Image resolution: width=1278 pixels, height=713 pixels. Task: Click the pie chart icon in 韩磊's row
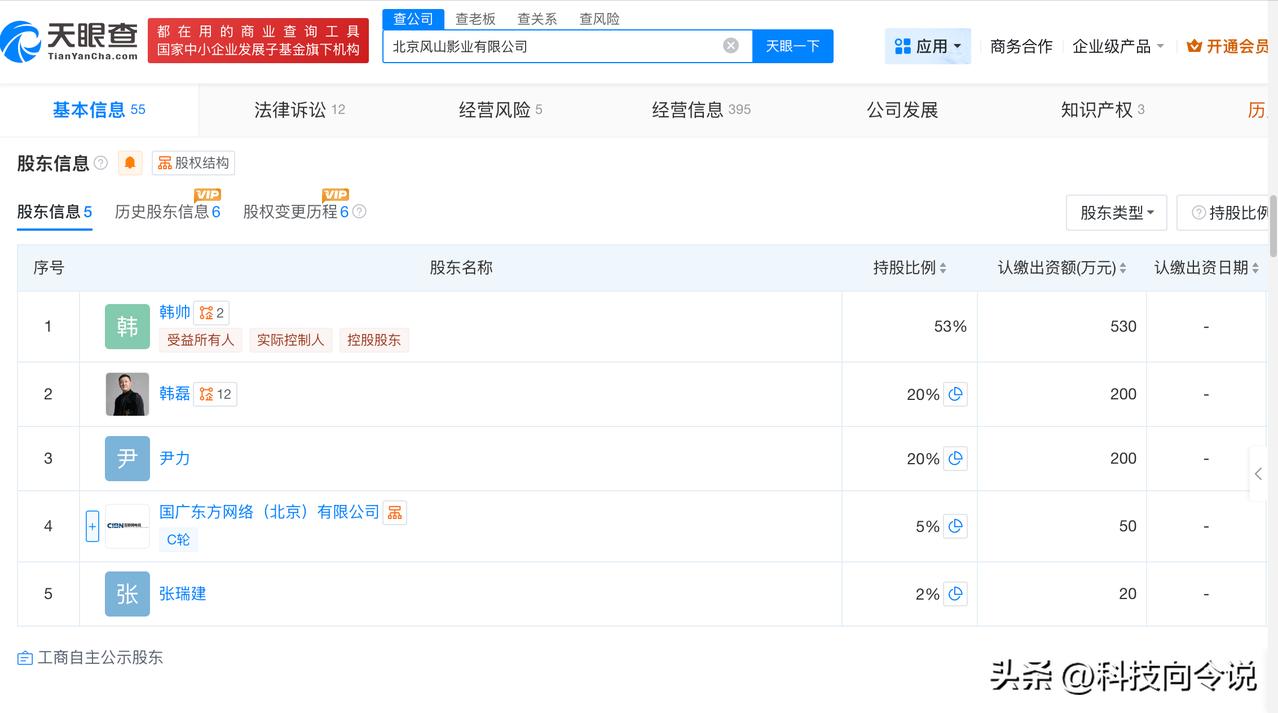tap(955, 395)
